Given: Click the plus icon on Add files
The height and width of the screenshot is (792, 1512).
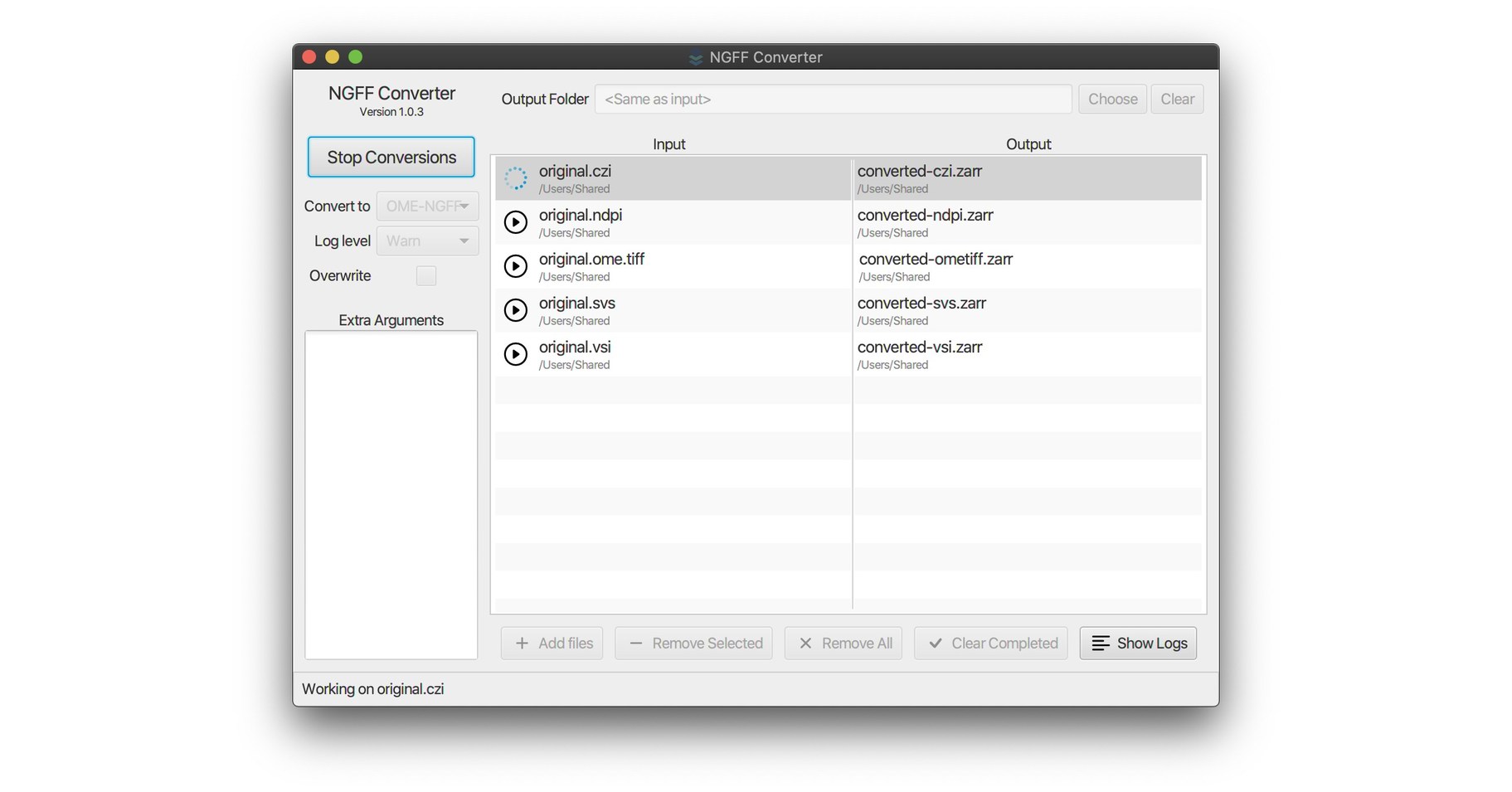Looking at the screenshot, I should [522, 643].
